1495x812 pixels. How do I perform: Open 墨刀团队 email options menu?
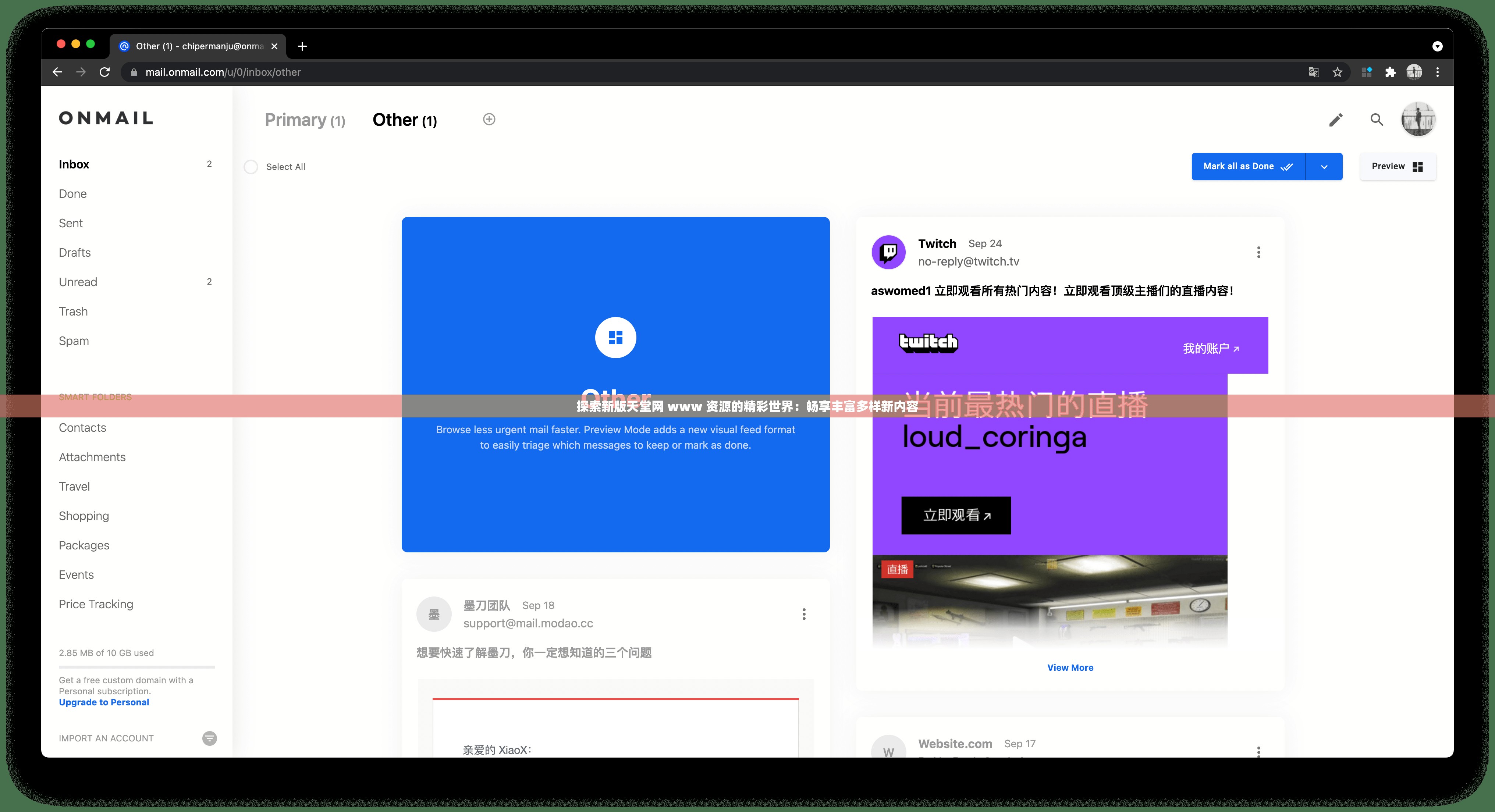point(804,614)
